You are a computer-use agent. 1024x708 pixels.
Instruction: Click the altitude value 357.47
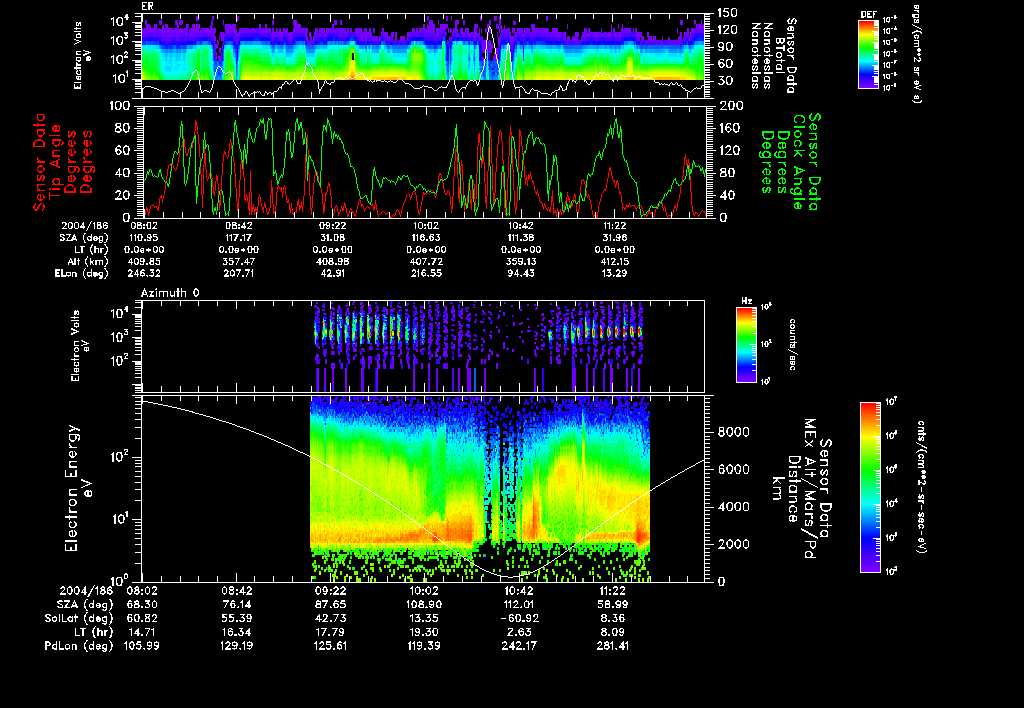[238, 262]
